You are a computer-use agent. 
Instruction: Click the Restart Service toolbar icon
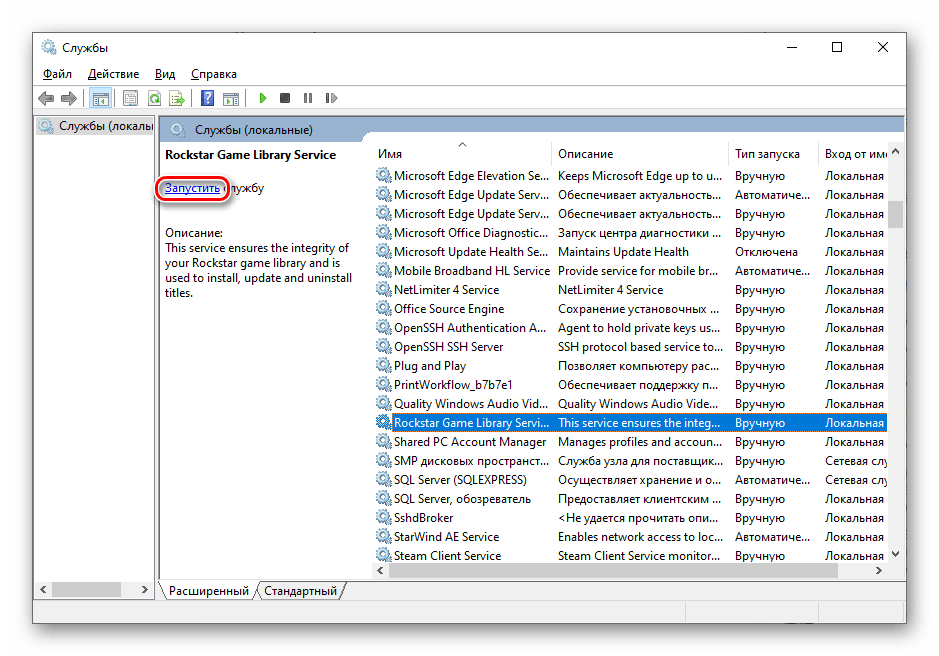pos(329,98)
